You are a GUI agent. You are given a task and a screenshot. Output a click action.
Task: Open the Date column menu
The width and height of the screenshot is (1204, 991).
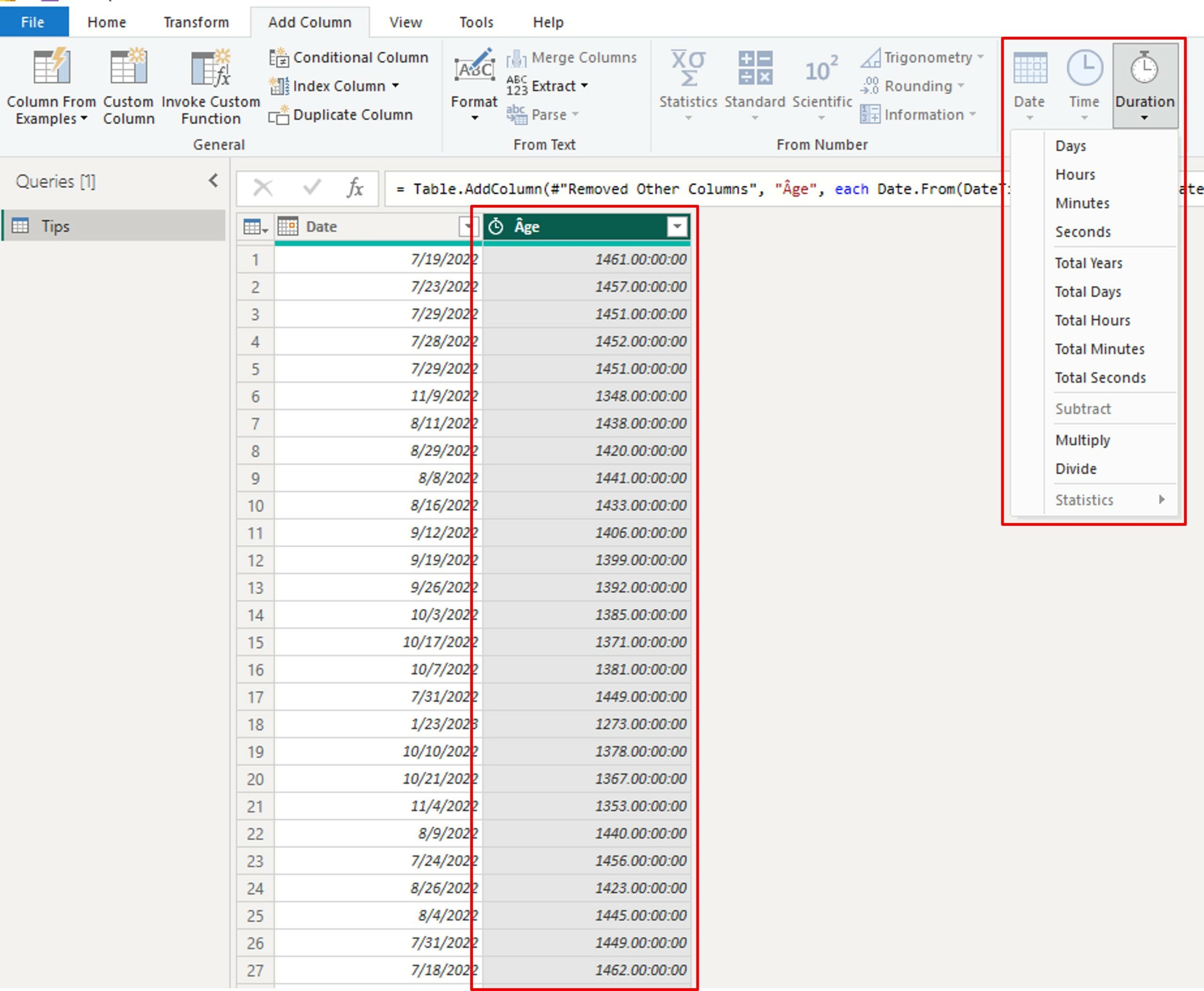tap(1030, 86)
